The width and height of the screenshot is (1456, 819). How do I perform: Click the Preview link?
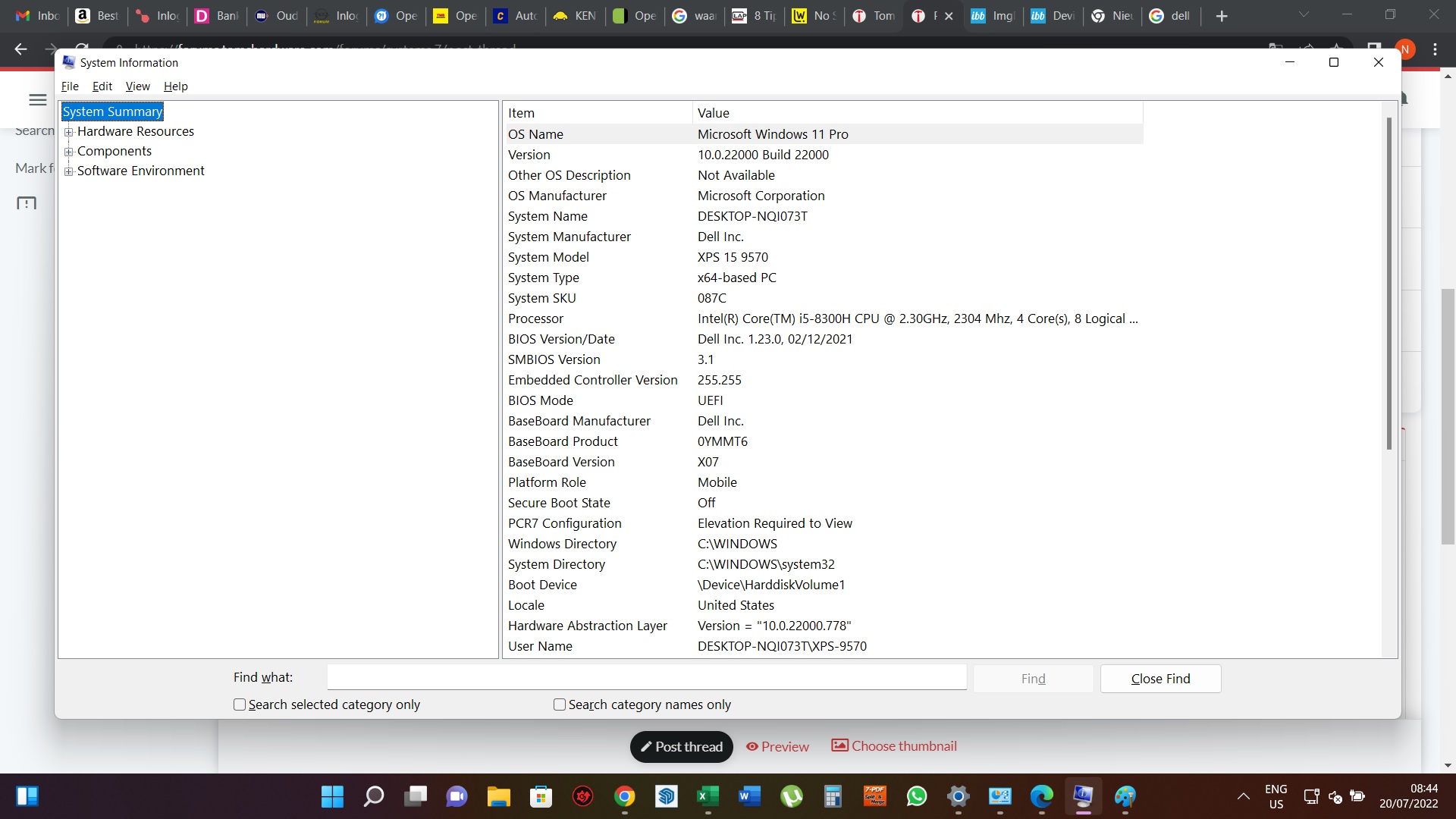[777, 747]
